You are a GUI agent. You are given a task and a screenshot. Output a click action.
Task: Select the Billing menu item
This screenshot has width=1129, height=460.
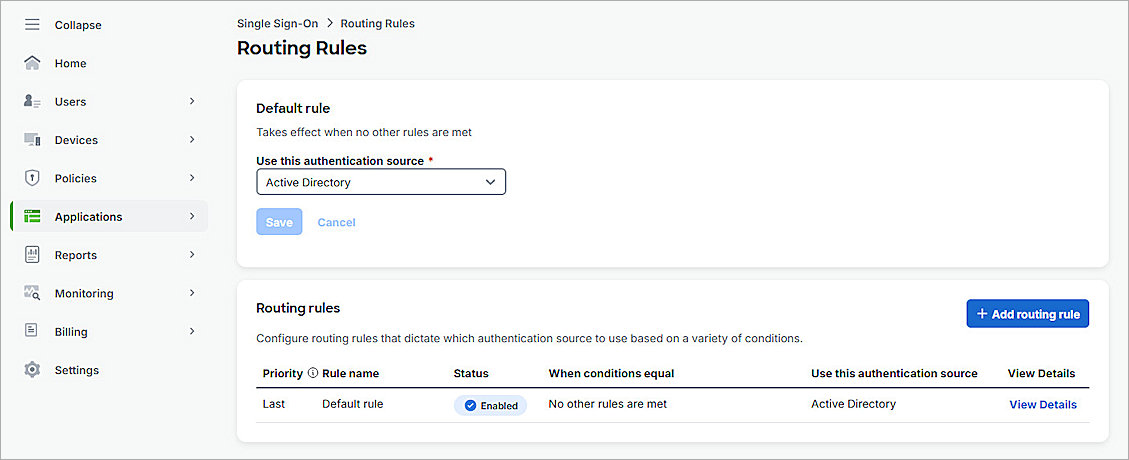coord(71,332)
